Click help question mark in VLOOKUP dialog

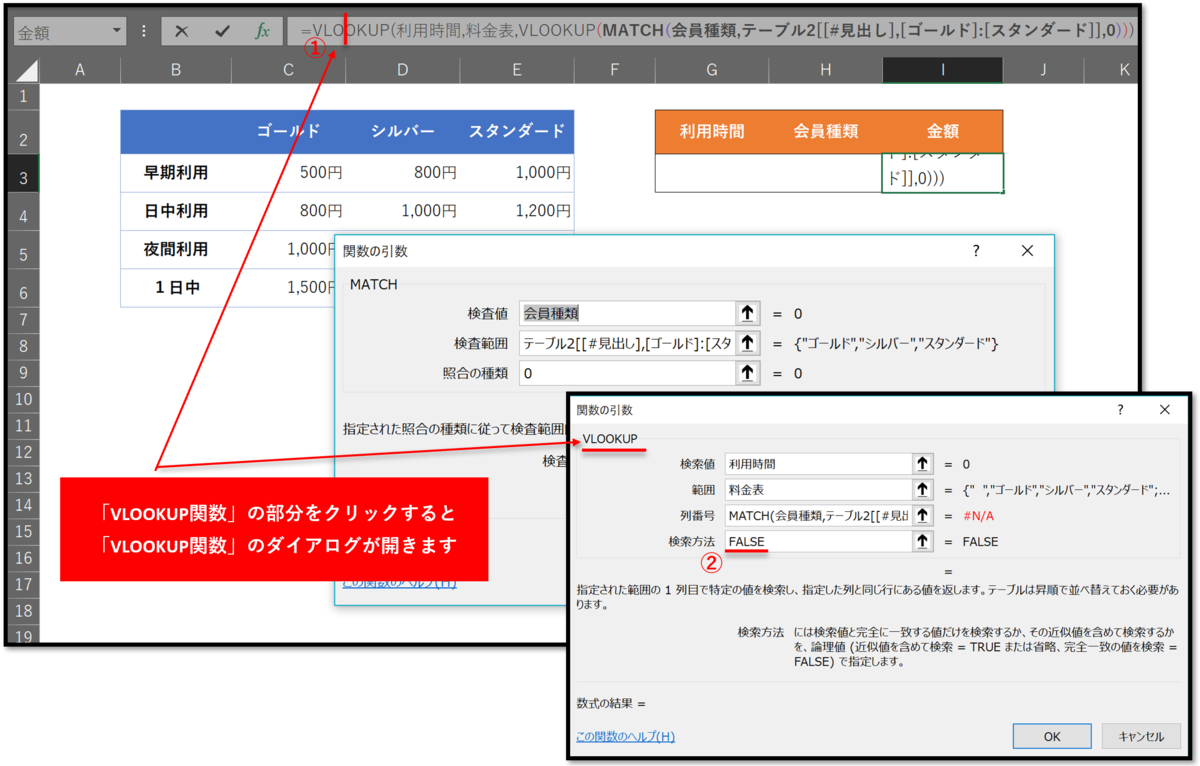(x=1121, y=410)
